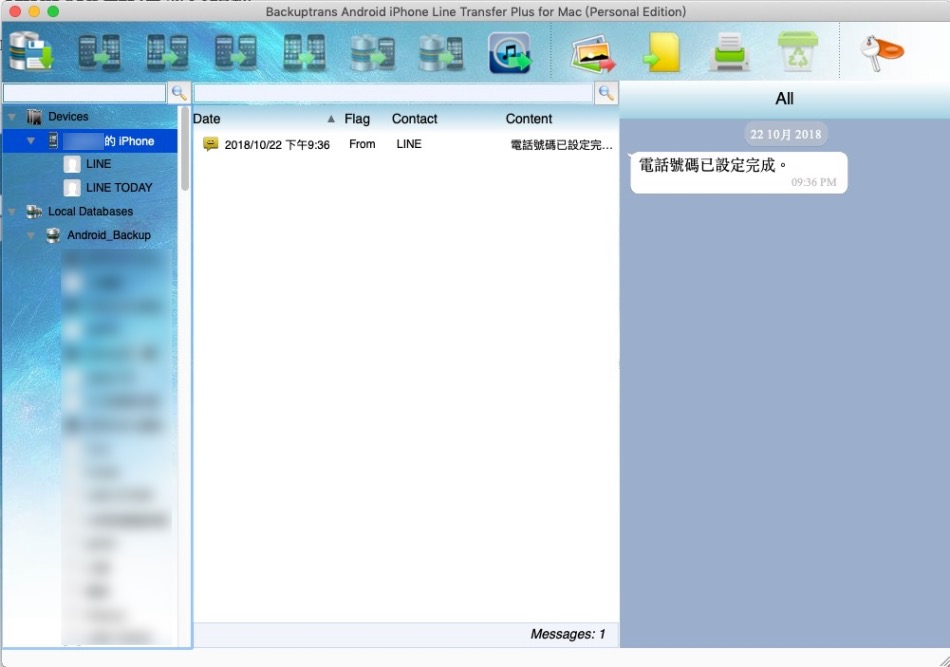This screenshot has height=667, width=950.
Task: Focus the sidebar search input field
Action: (x=84, y=93)
